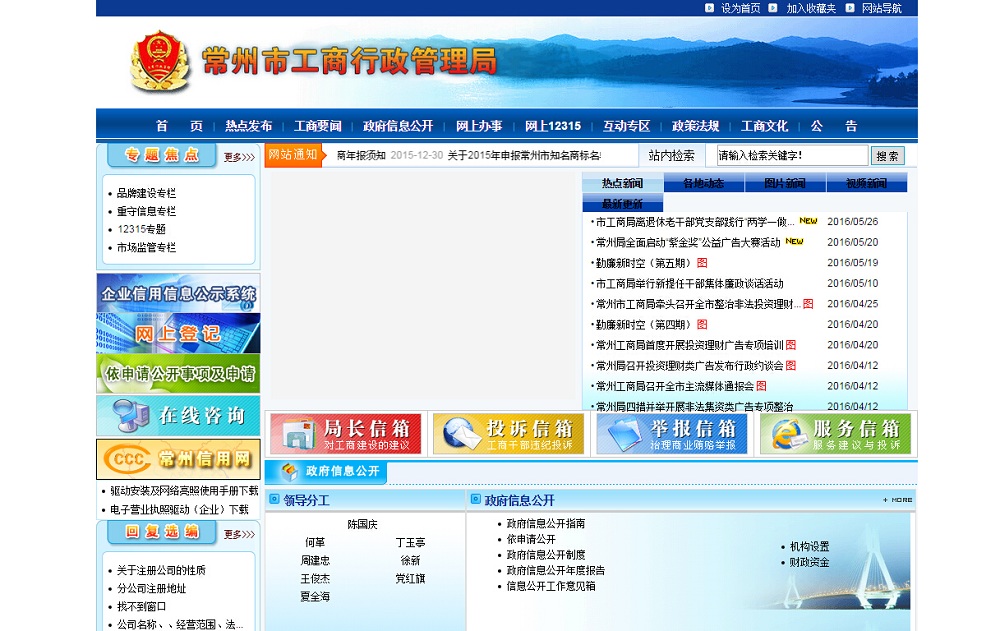Open the 机构设置 link
Viewport: 1000px width, 631px height.
point(809,546)
